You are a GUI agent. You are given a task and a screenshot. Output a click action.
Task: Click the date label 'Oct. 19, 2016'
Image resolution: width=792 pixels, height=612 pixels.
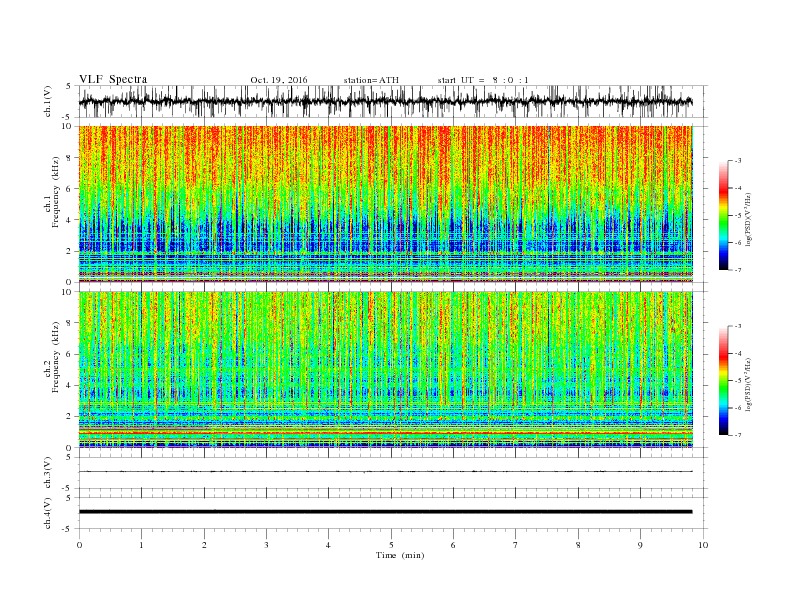tap(278, 80)
